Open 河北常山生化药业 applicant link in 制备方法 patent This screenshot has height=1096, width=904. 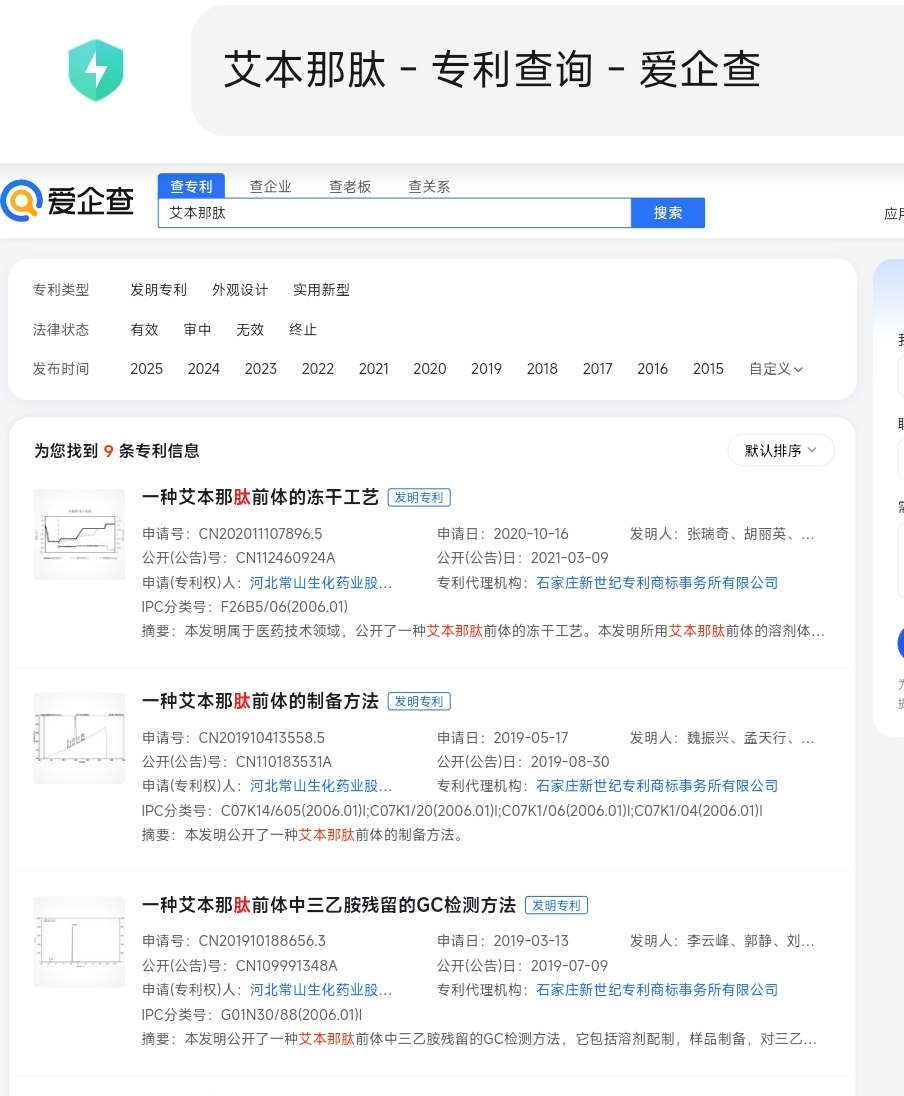click(321, 786)
